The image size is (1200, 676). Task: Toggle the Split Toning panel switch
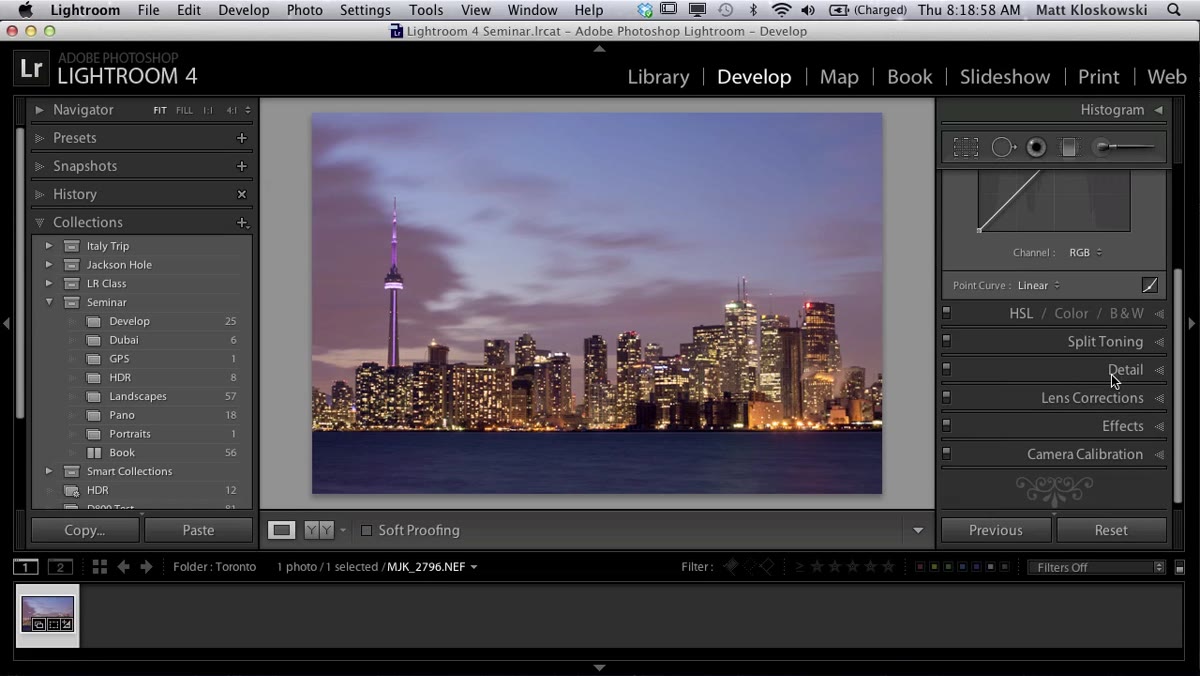[946, 341]
